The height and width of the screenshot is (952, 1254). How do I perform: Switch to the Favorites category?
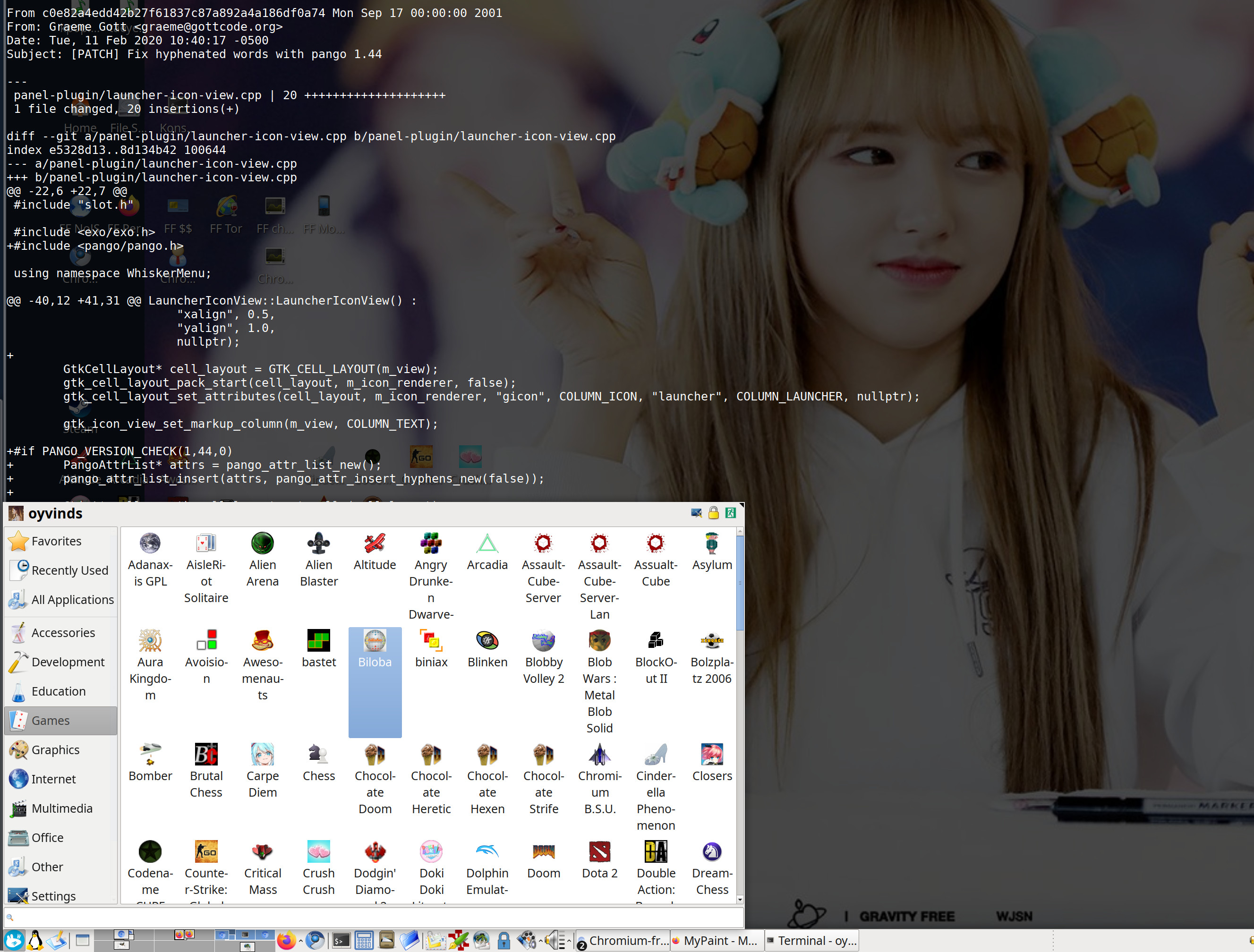click(x=56, y=541)
